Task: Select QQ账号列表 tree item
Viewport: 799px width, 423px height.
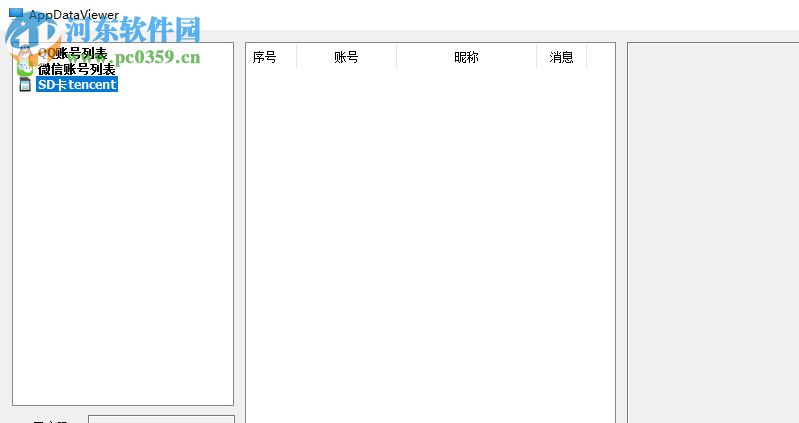Action: coord(72,54)
